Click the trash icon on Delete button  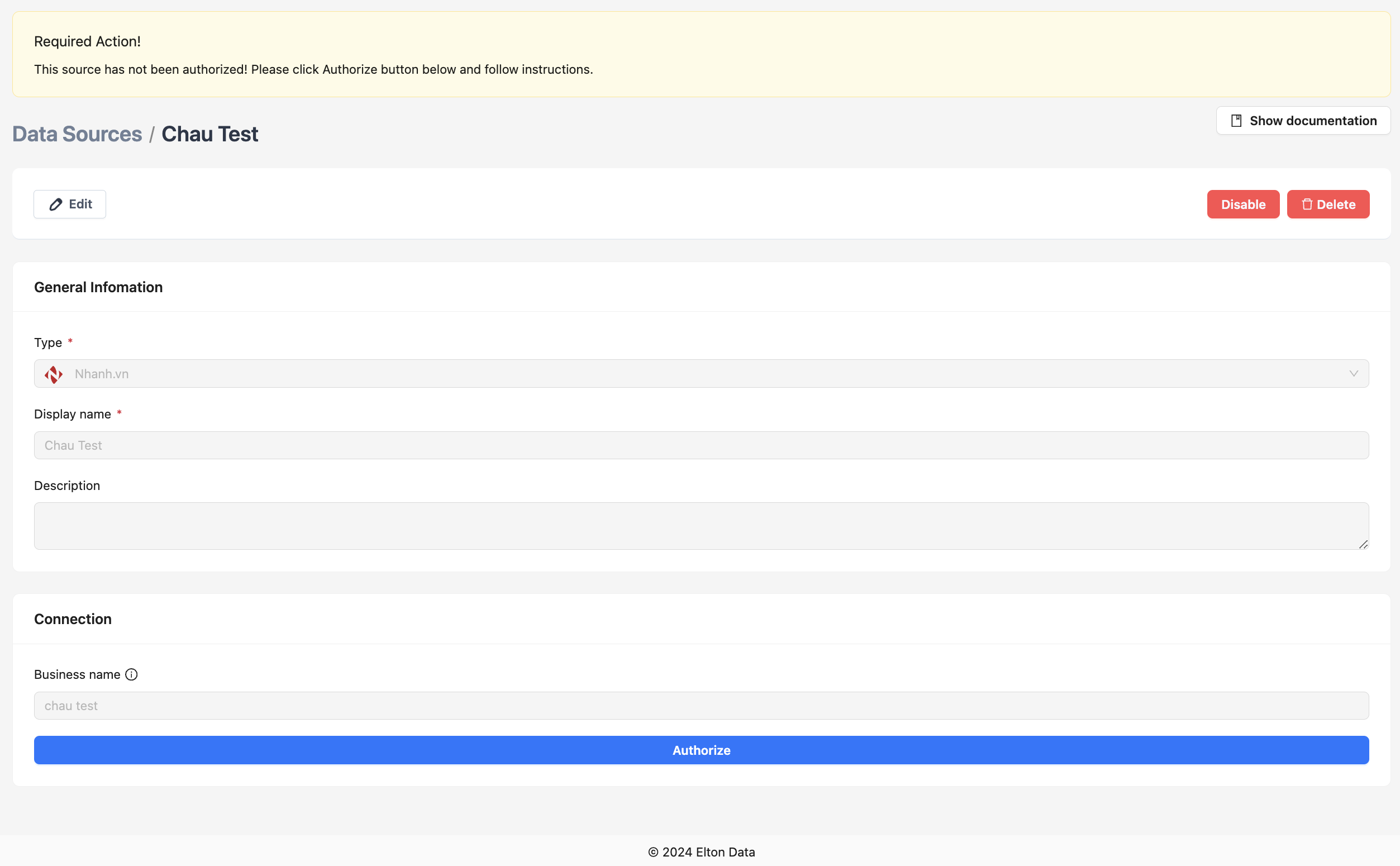pos(1307,204)
